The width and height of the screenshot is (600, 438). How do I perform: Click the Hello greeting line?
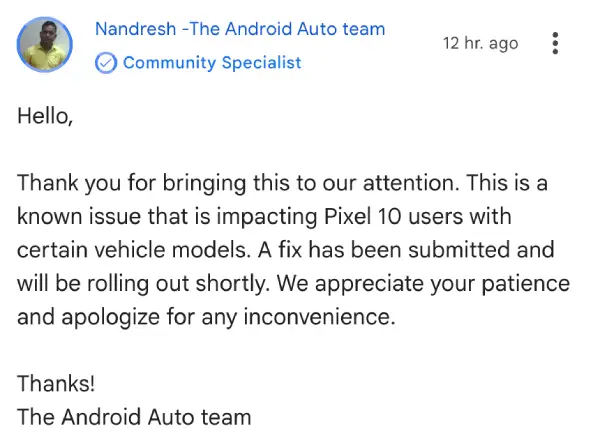click(x=45, y=116)
